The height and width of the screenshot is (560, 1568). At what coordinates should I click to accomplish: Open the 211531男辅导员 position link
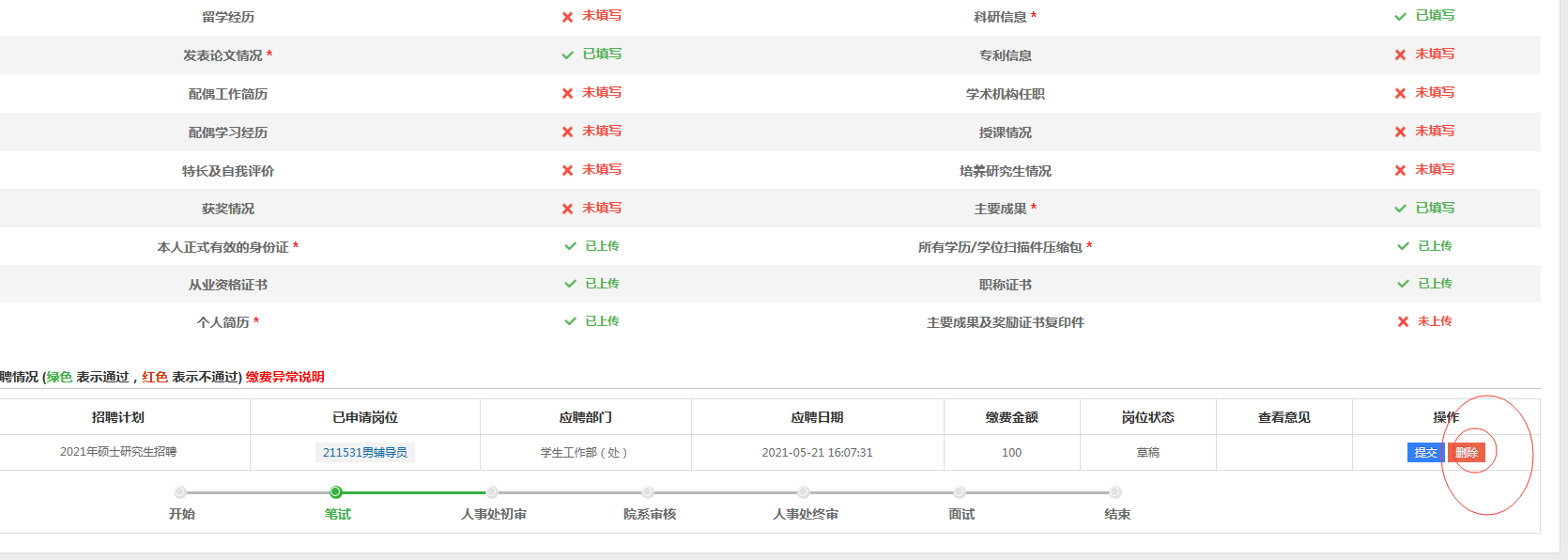click(365, 453)
